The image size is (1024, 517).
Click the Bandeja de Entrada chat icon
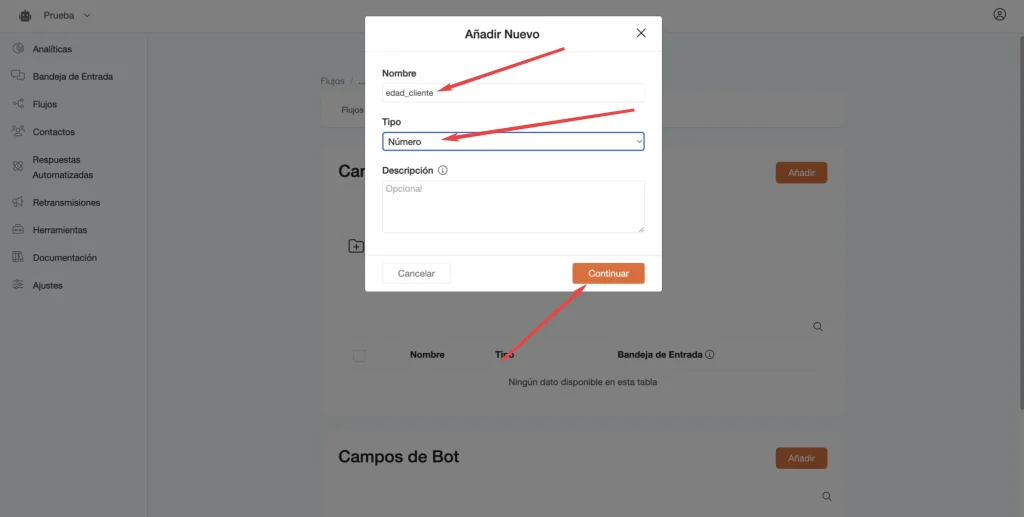(x=18, y=76)
